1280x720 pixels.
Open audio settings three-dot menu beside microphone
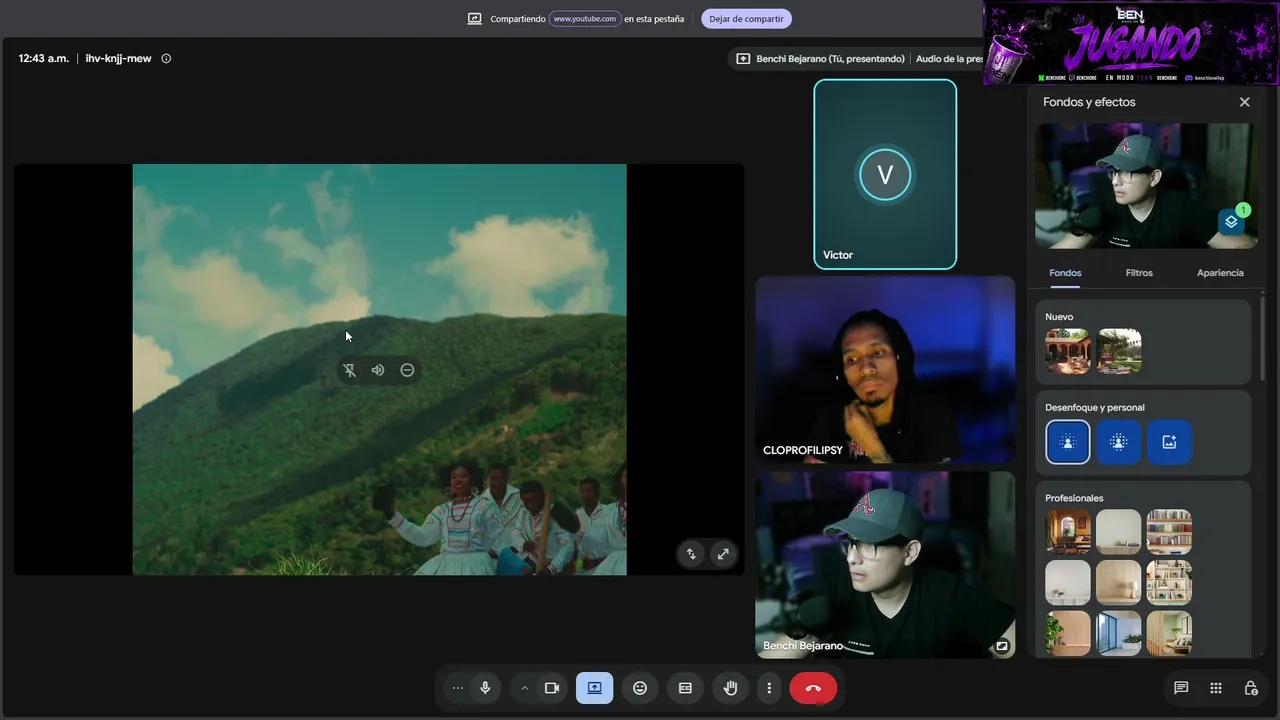pyautogui.click(x=458, y=688)
